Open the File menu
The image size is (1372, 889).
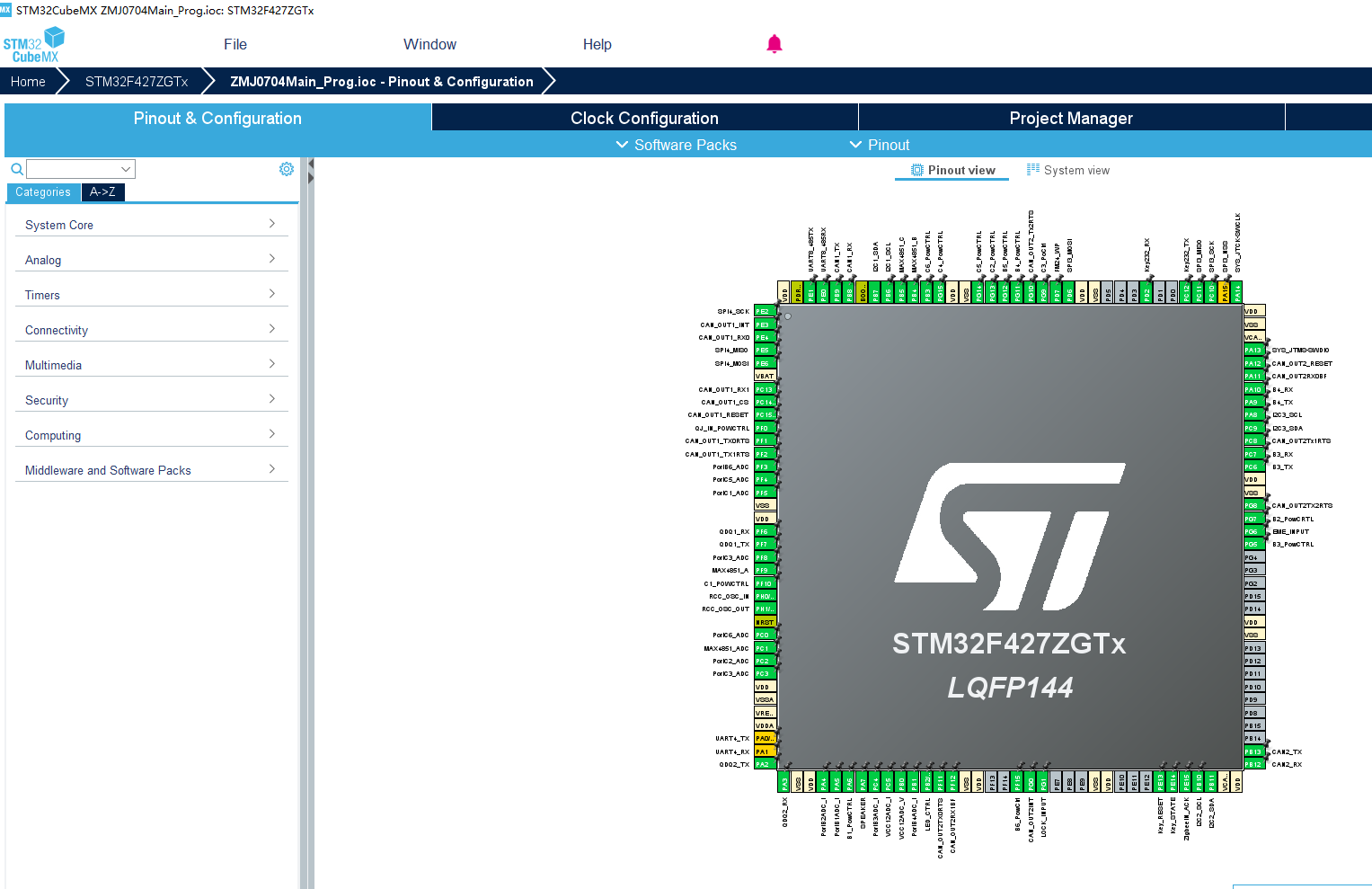(x=235, y=44)
